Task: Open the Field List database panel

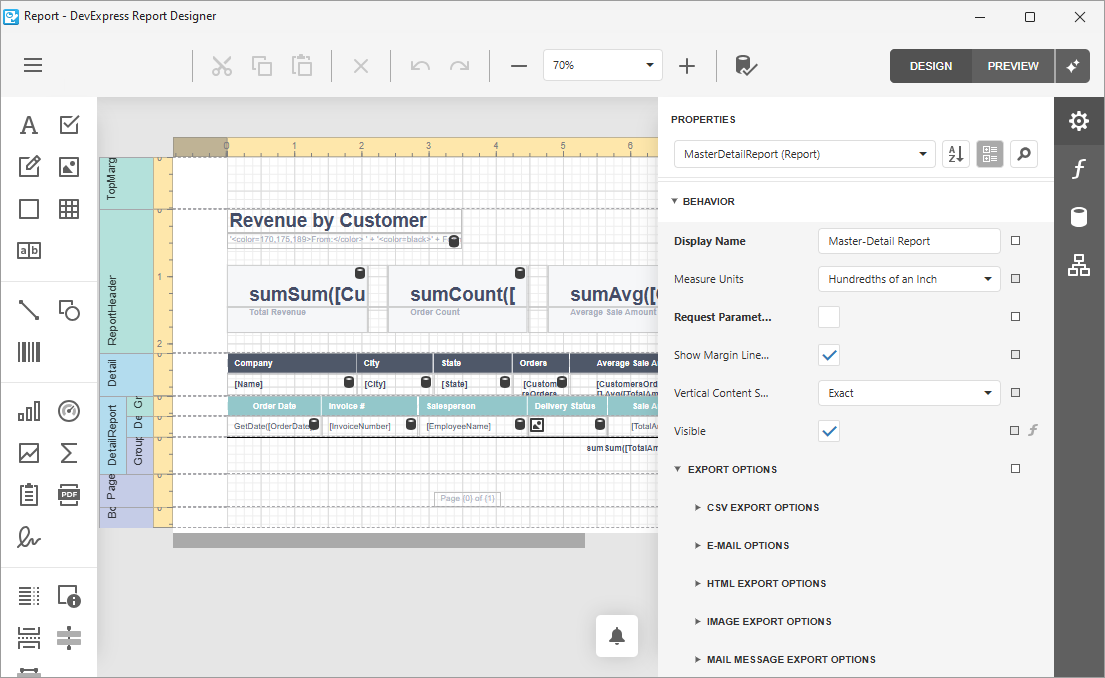Action: (x=1079, y=217)
